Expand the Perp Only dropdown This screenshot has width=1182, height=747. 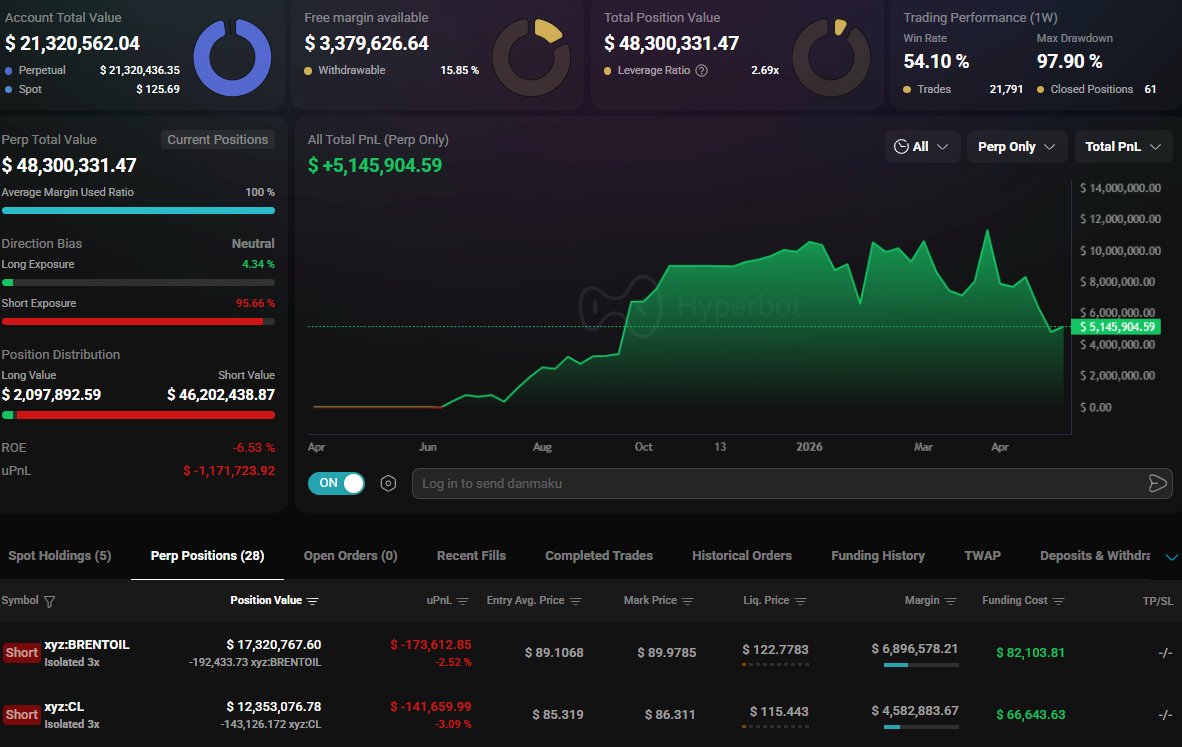pyautogui.click(x=1016, y=147)
